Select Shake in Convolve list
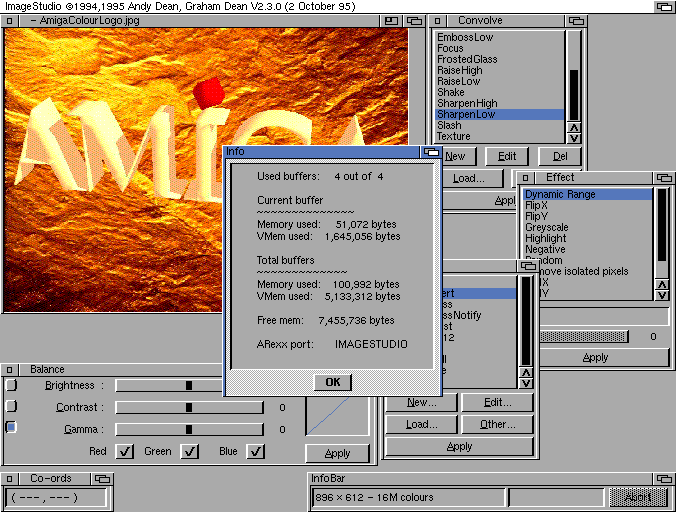The image size is (676, 512). pyautogui.click(x=499, y=92)
